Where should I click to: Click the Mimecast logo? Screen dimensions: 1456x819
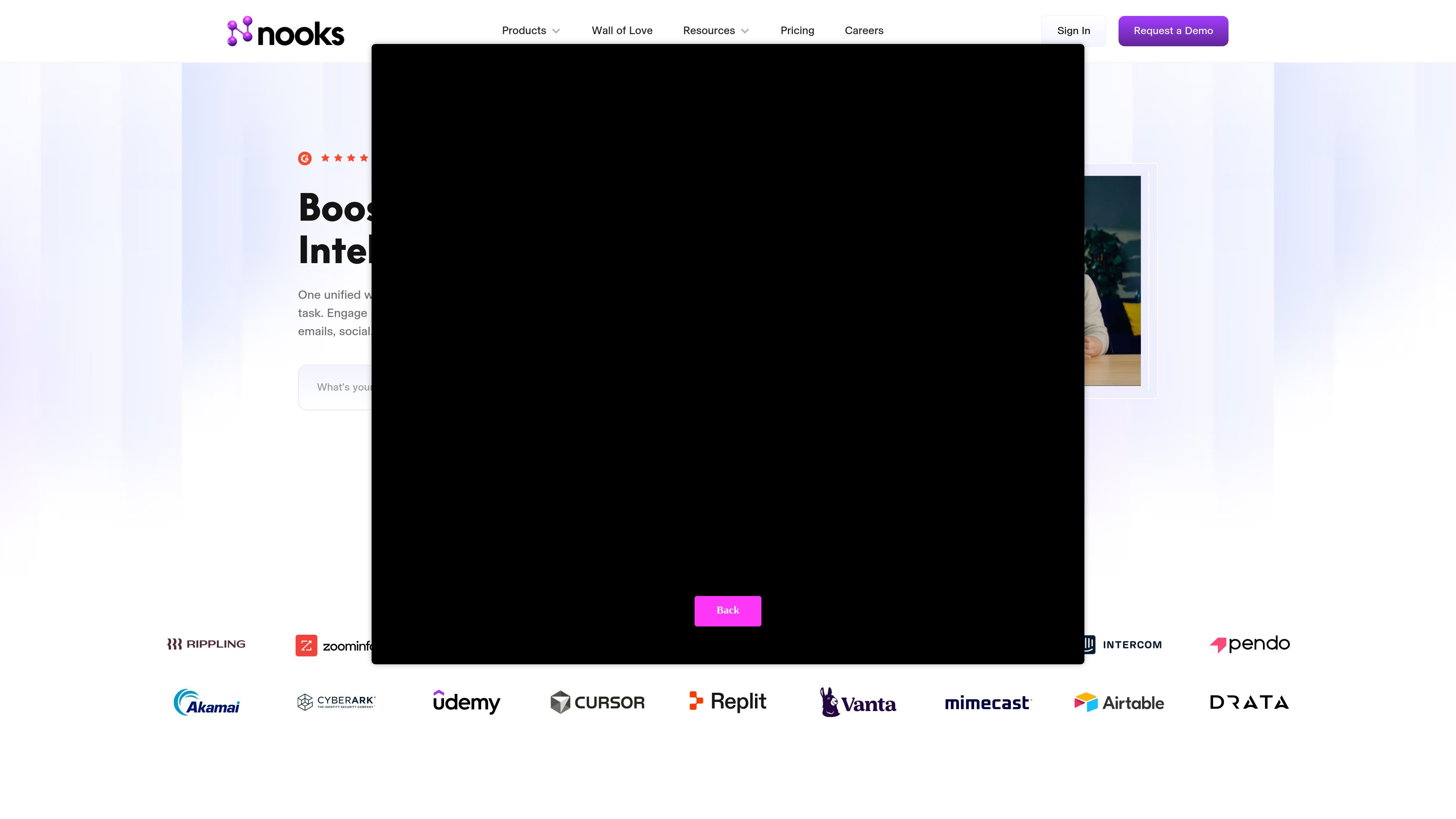[x=988, y=703]
